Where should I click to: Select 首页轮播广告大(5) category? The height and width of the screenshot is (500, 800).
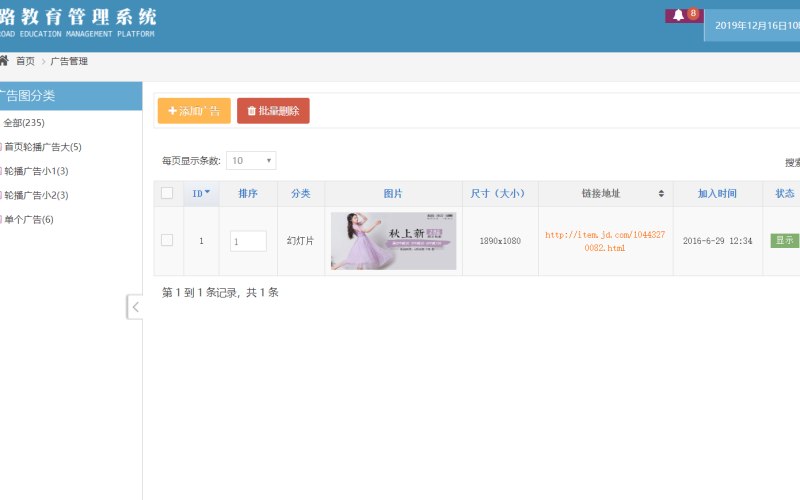click(43, 147)
